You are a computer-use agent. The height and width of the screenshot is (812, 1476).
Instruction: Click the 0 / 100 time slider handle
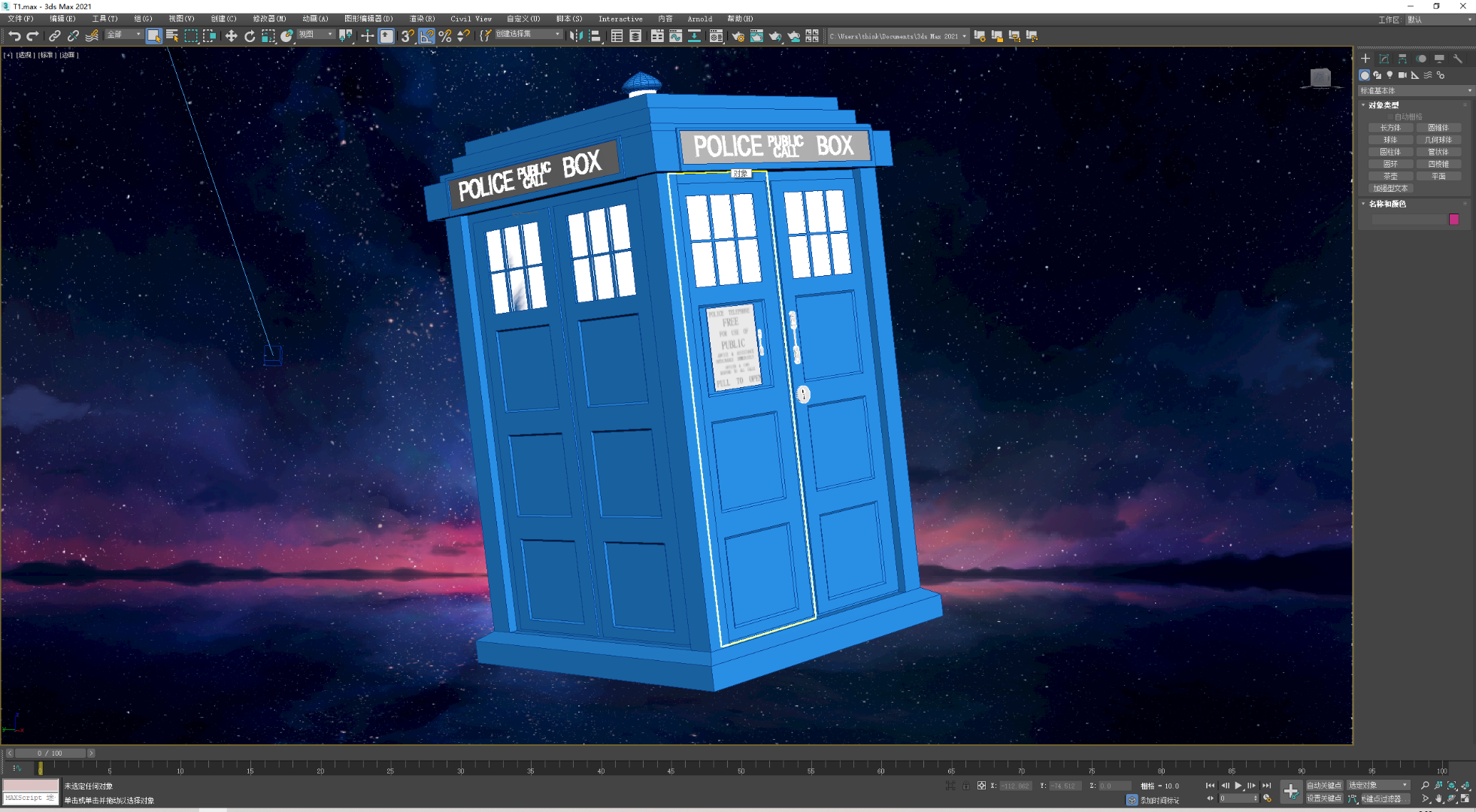[x=50, y=753]
